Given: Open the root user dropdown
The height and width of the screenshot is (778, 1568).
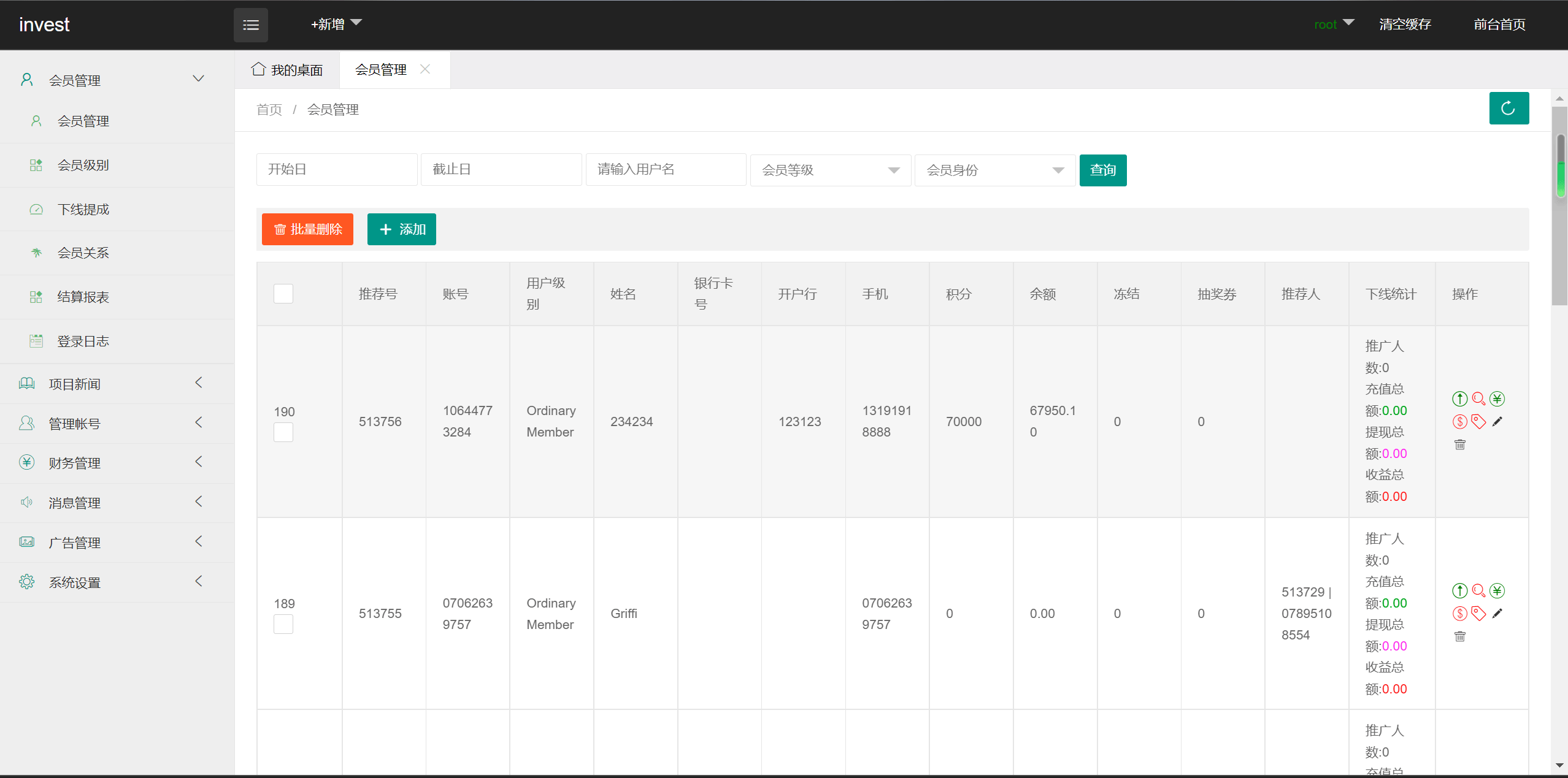Looking at the screenshot, I should (1334, 25).
